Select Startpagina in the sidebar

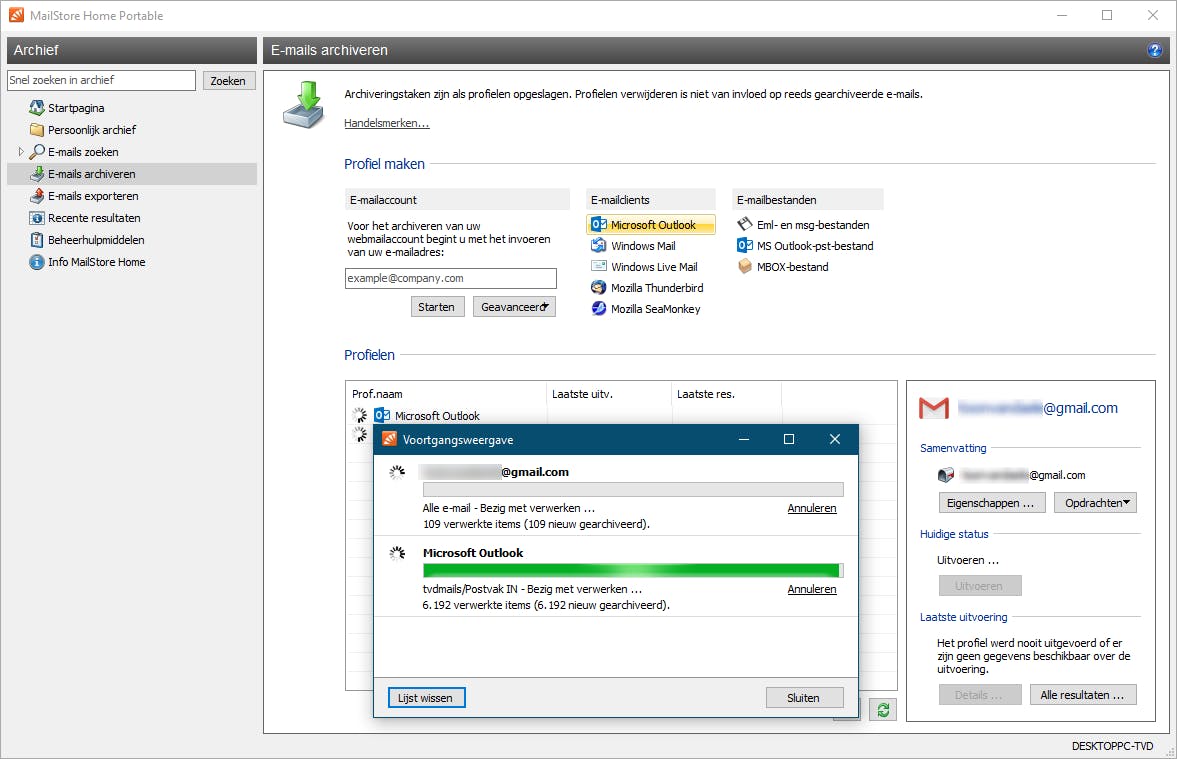click(x=76, y=108)
